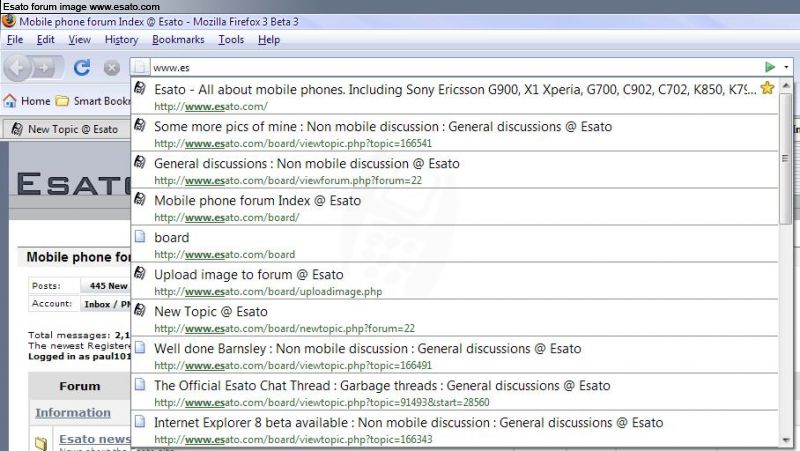Select 'General discussions : Non mobile discussion' suggestion
The image size is (800, 451).
click(455, 170)
